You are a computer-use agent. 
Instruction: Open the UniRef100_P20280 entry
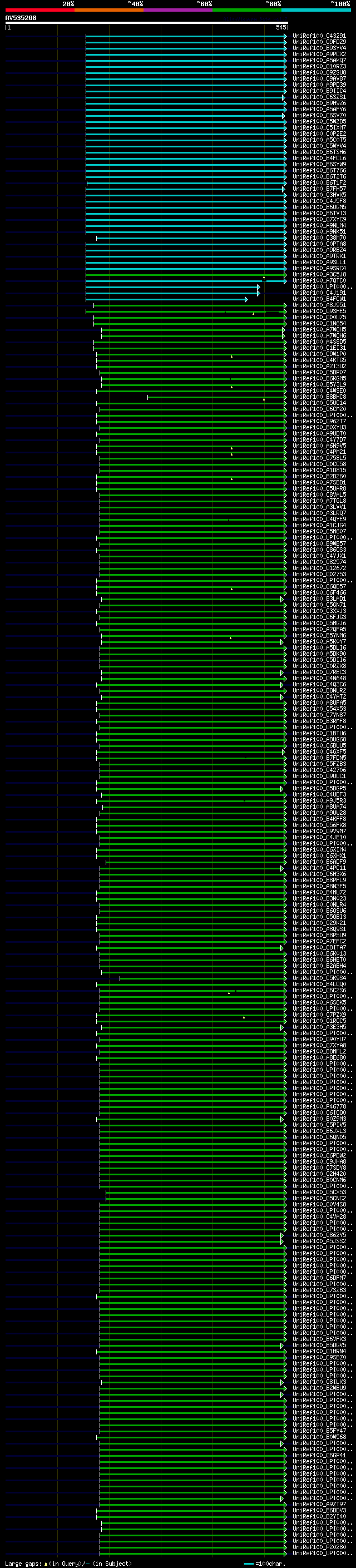(x=319, y=1547)
